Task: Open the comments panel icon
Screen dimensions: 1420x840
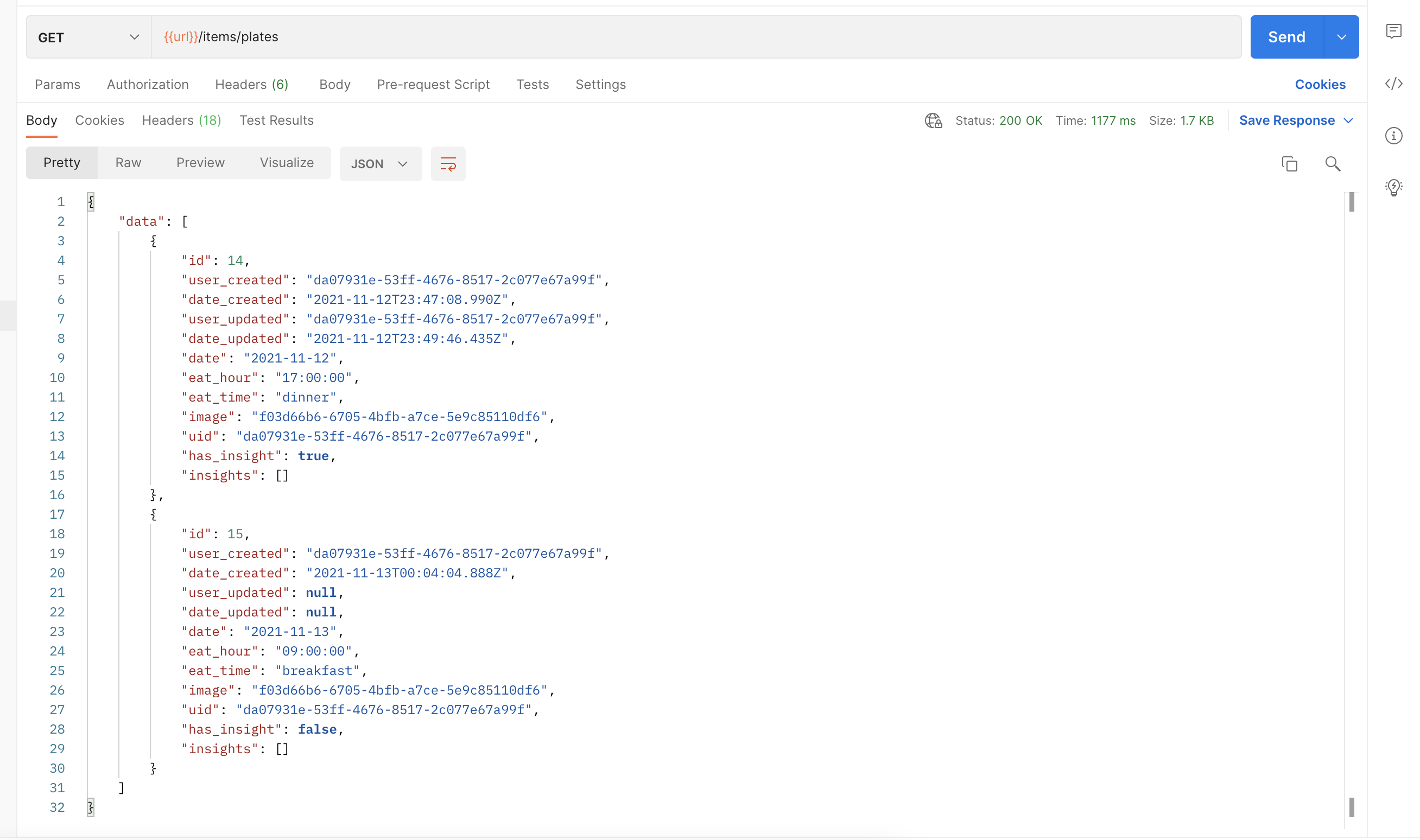Action: pos(1393,31)
